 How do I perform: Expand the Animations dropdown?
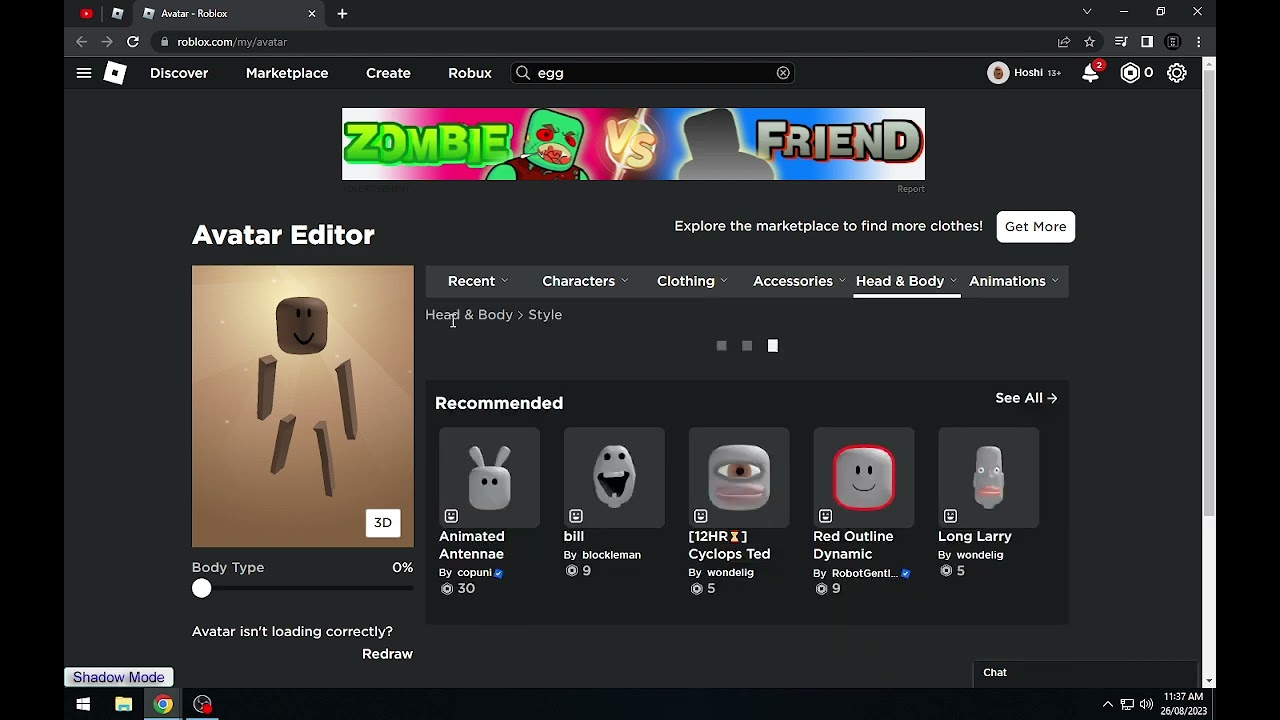[1014, 281]
